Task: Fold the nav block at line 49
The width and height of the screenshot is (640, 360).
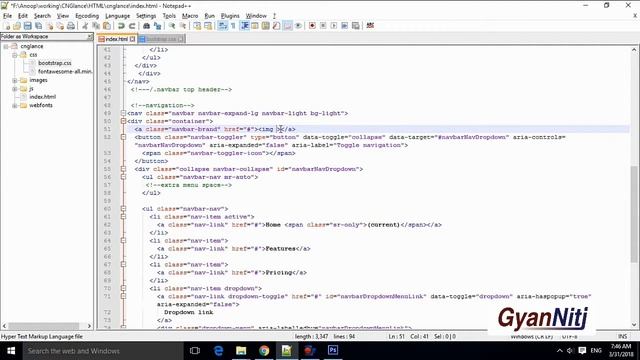Action: pyautogui.click(x=123, y=113)
